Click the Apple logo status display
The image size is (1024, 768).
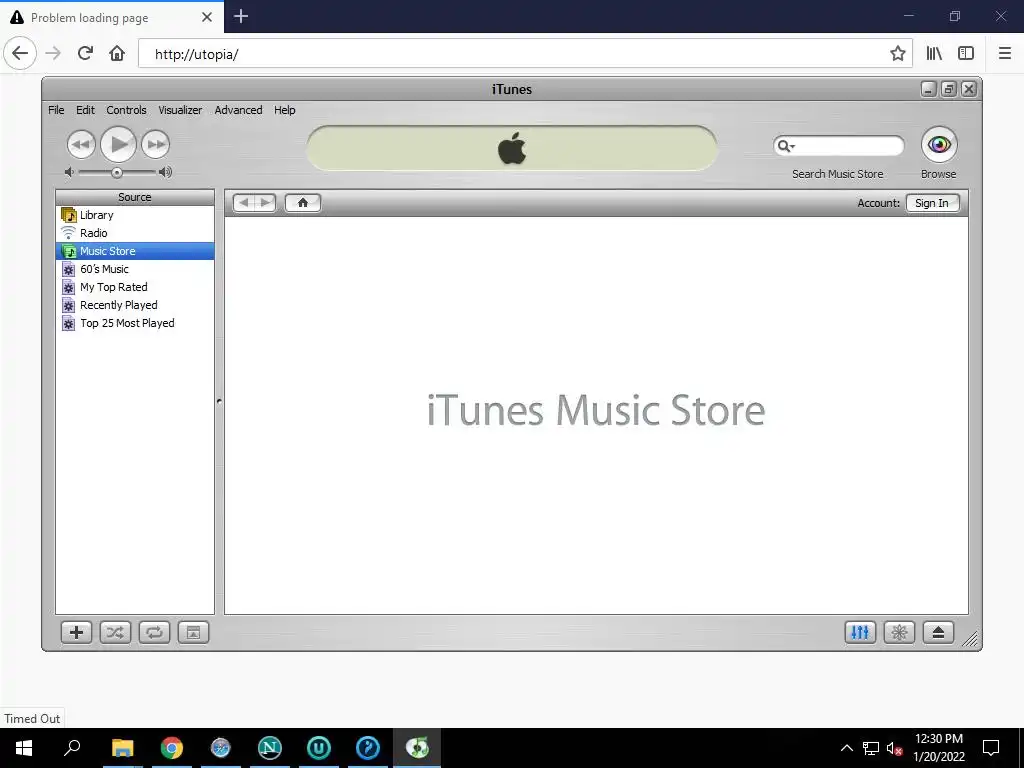tap(512, 148)
